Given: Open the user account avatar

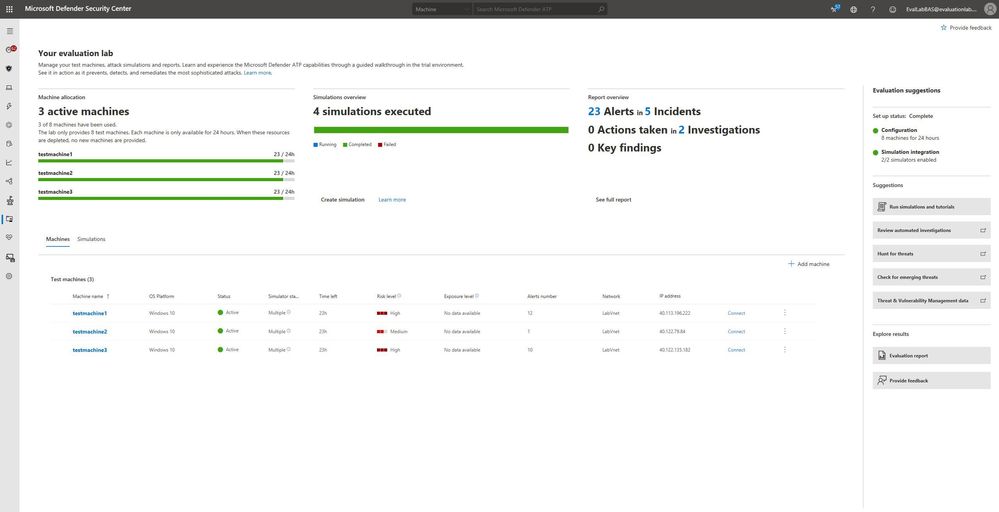Looking at the screenshot, I should click(x=988, y=10).
